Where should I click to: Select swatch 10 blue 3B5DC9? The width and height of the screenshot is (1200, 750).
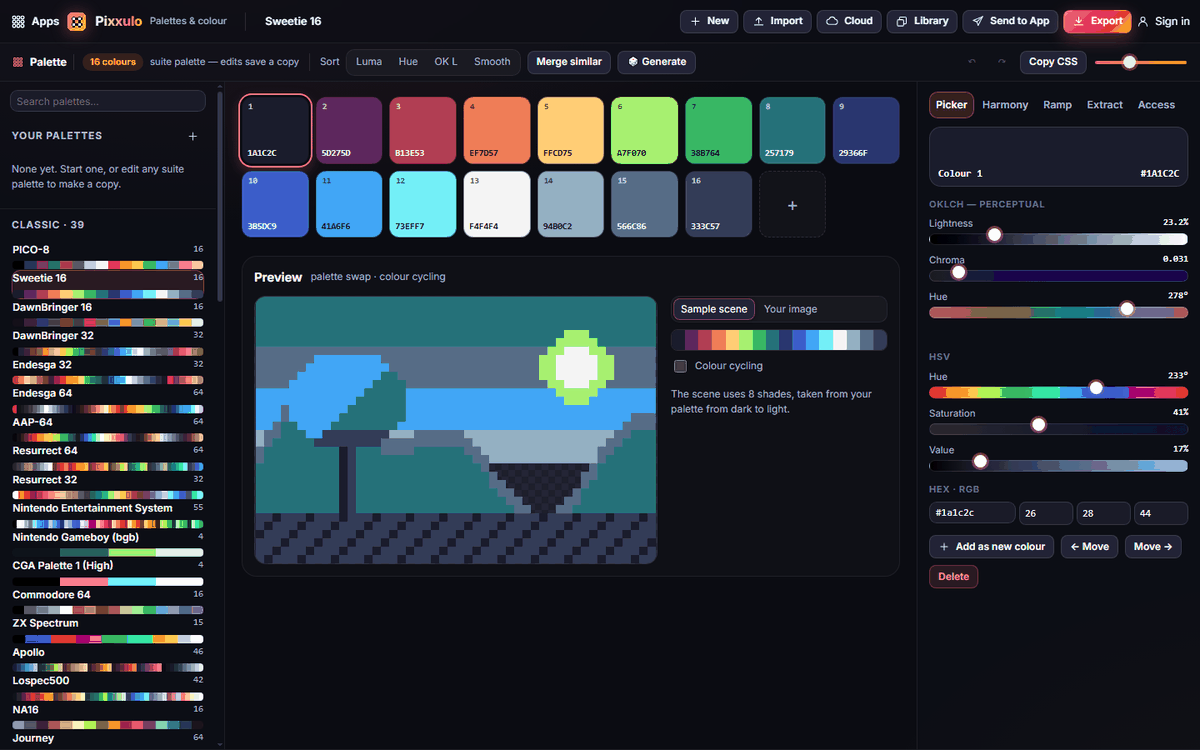pyautogui.click(x=275, y=204)
